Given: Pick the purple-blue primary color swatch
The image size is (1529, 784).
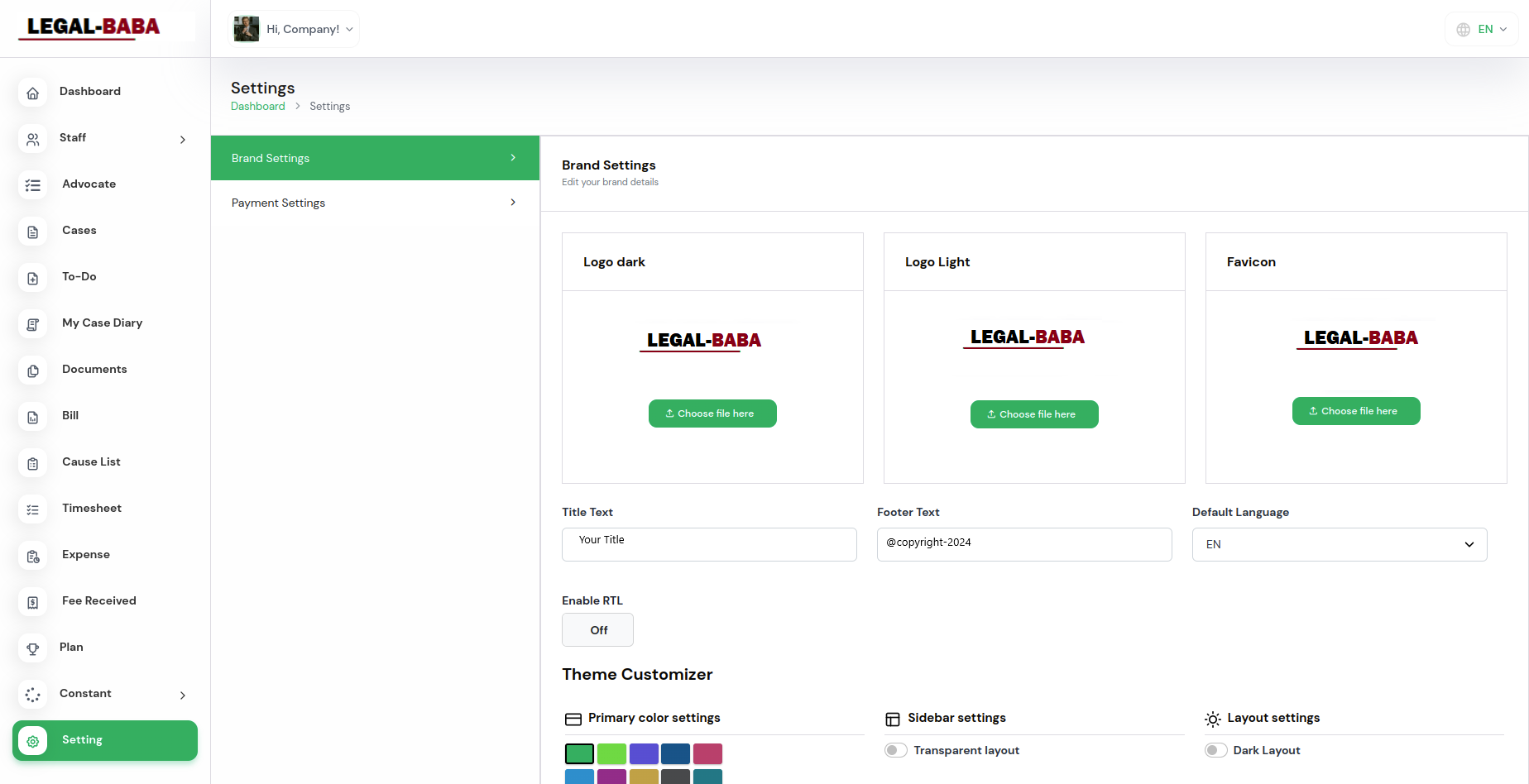Looking at the screenshot, I should [x=644, y=753].
